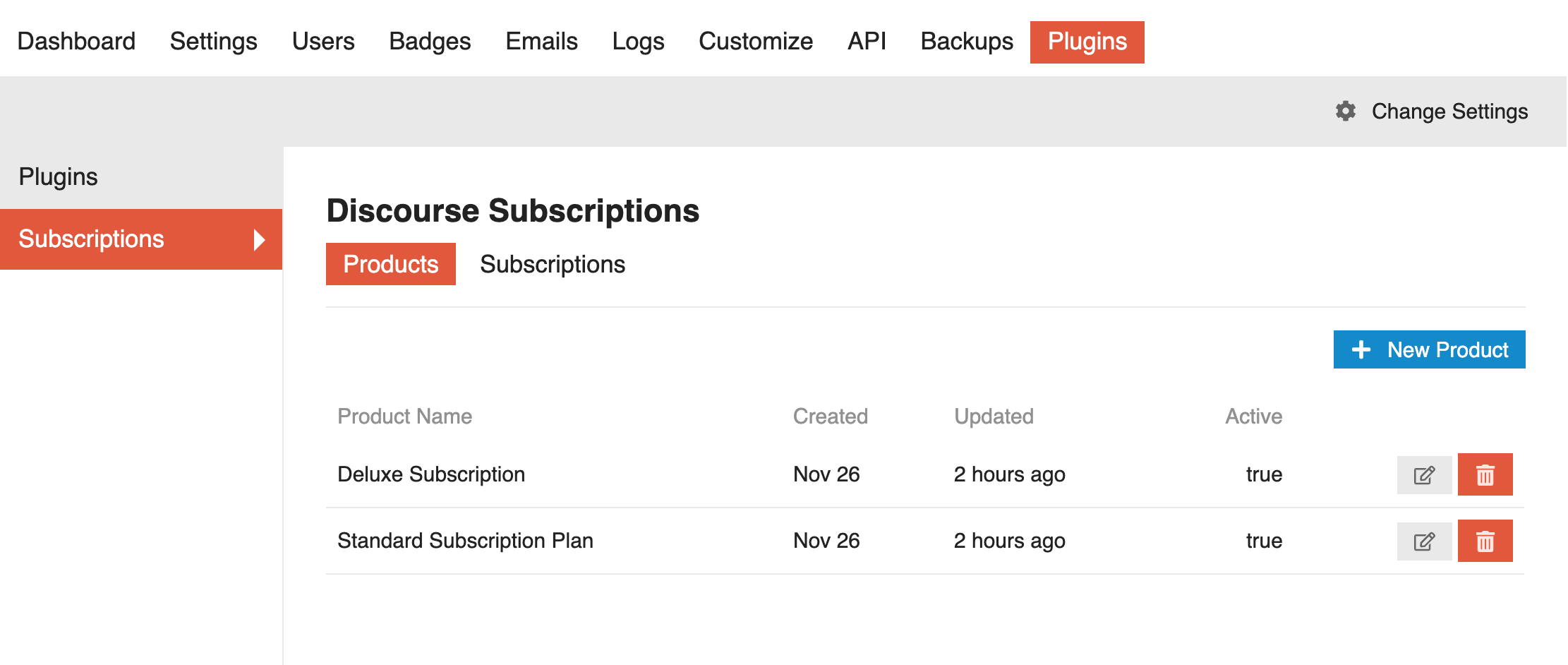
Task: Click the arrow on Subscriptions sidebar item
Action: (x=259, y=239)
